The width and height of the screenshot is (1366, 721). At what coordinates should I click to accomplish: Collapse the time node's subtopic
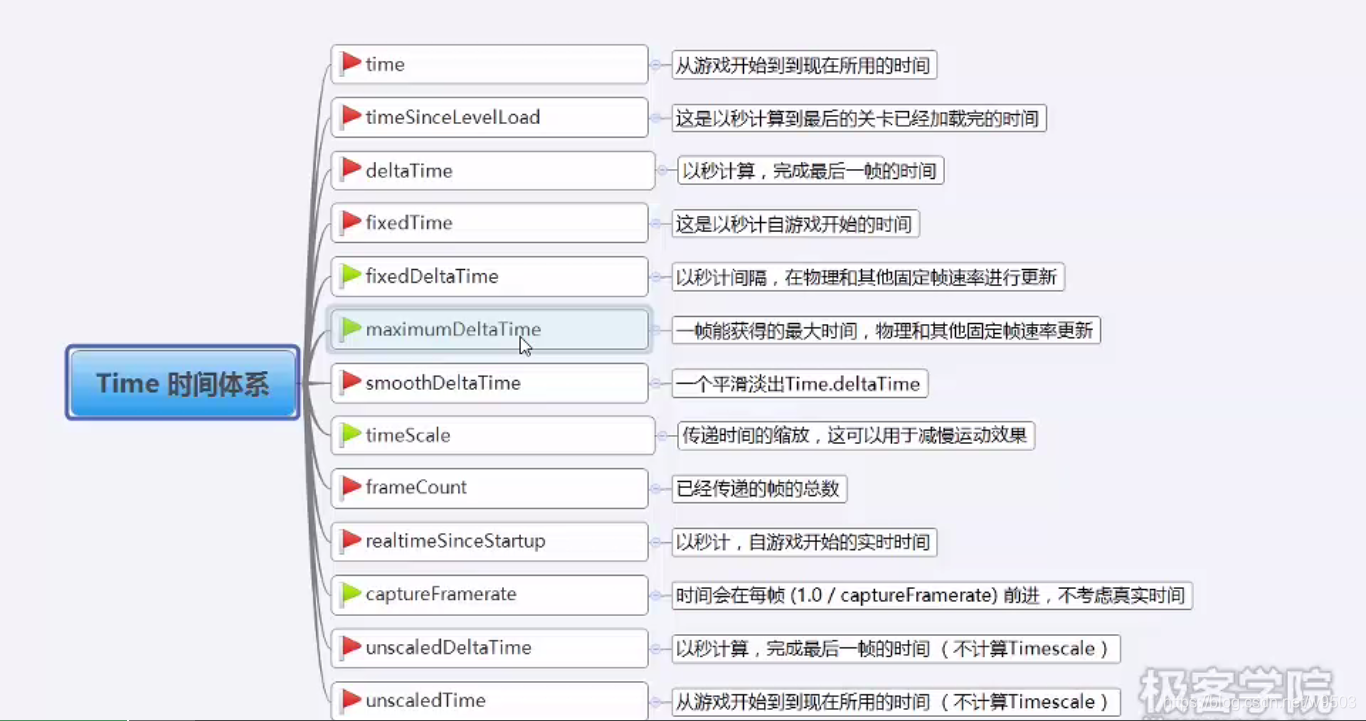pyautogui.click(x=656, y=65)
